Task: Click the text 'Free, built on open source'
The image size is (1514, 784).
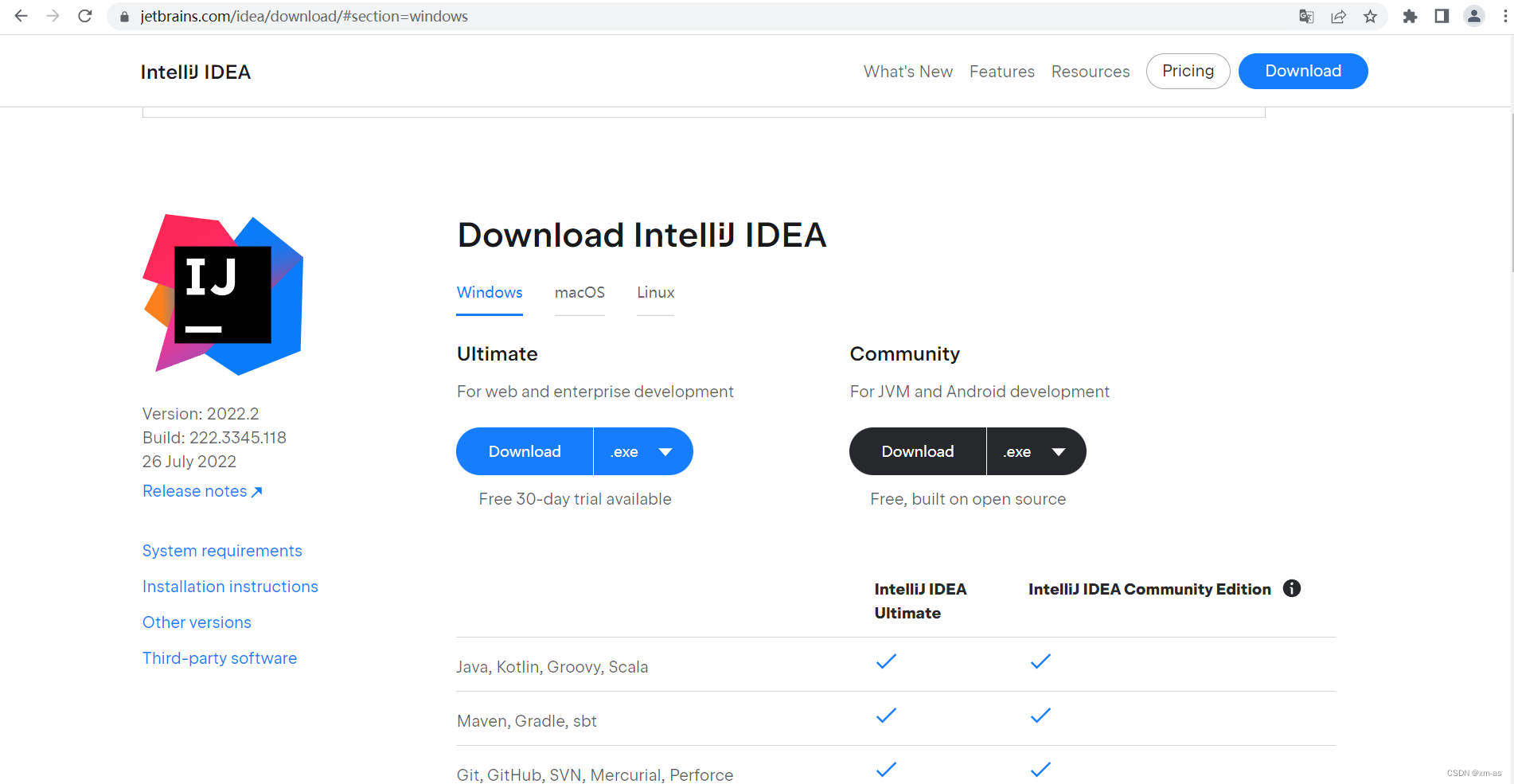Action: 968,499
